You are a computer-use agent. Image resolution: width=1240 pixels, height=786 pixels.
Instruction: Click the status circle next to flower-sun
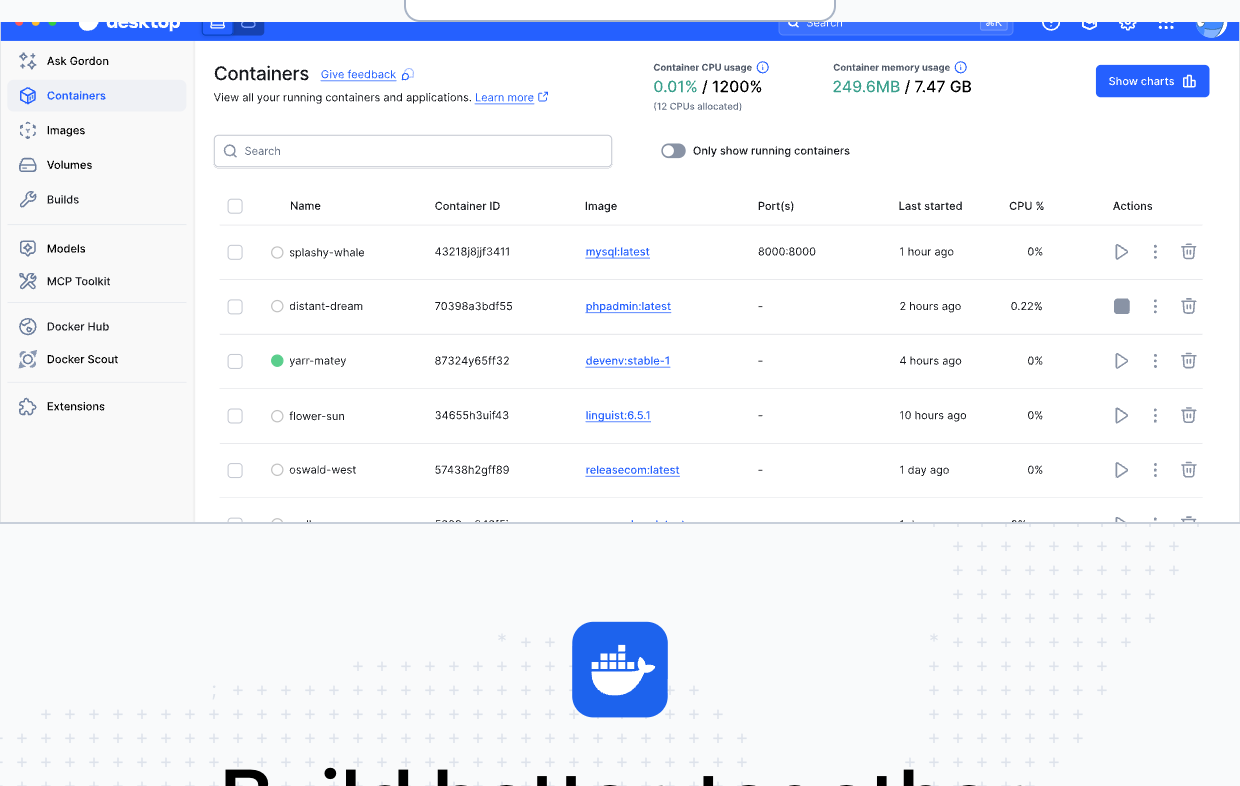pyautogui.click(x=277, y=415)
